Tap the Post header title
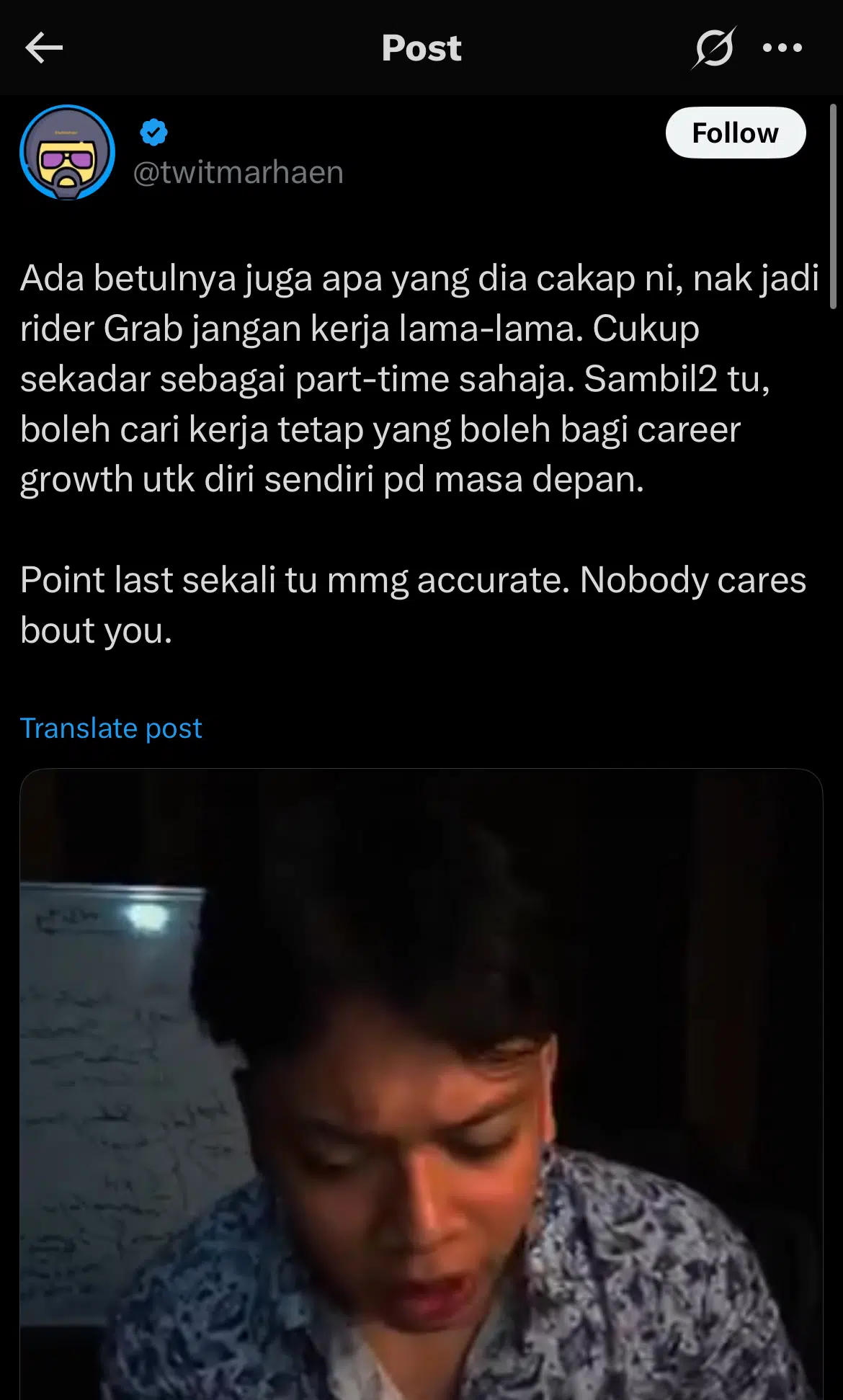This screenshot has width=843, height=1400. point(421,48)
